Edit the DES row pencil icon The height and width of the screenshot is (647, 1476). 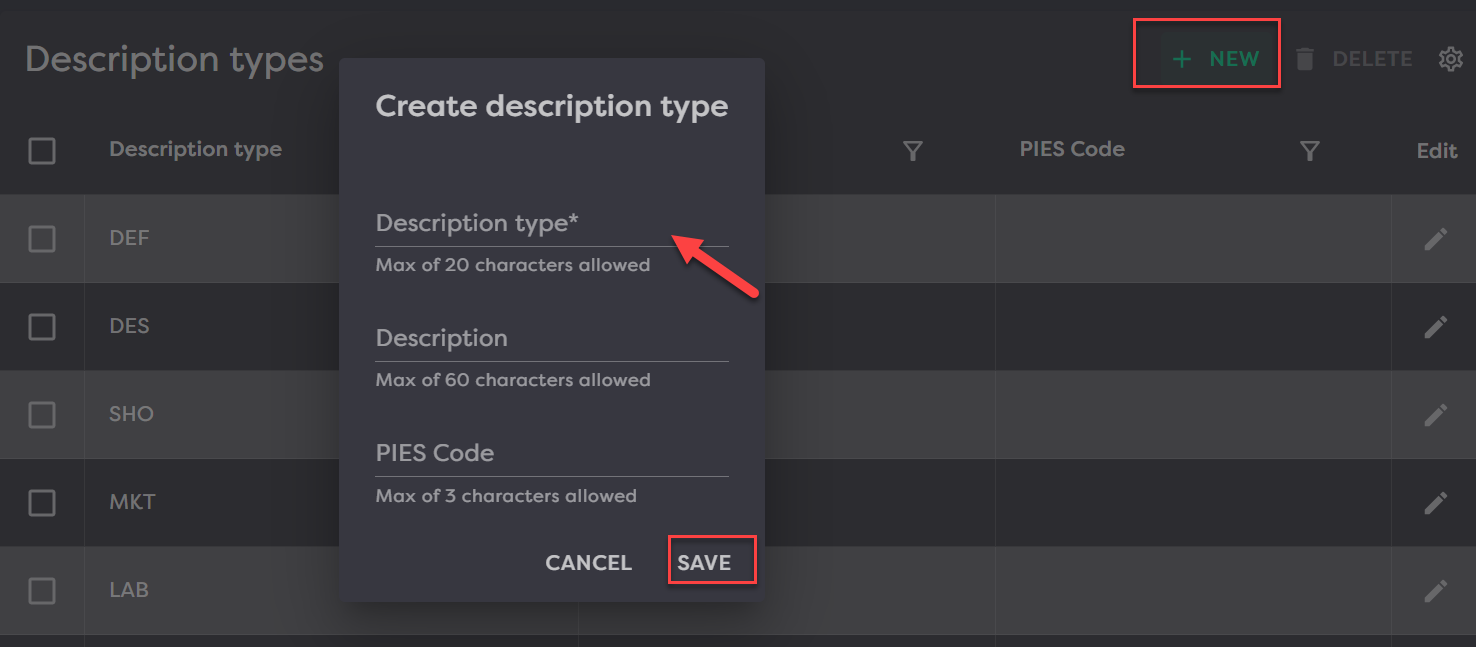point(1435,327)
